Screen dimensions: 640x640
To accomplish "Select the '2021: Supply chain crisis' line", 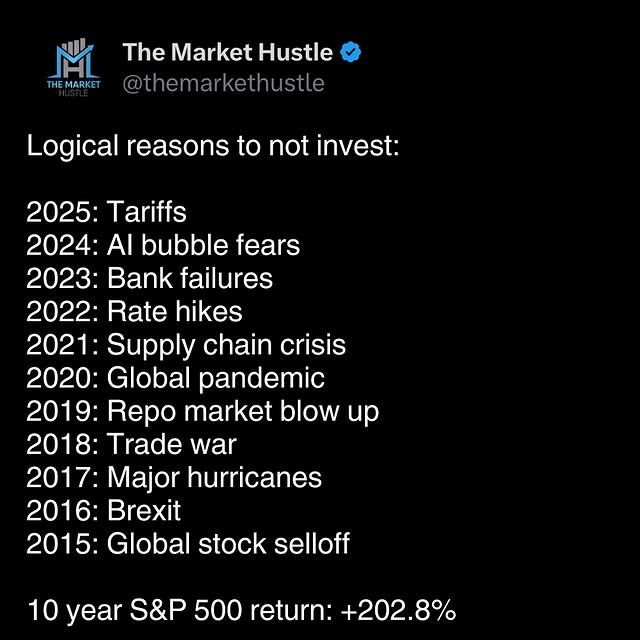I will point(186,345).
